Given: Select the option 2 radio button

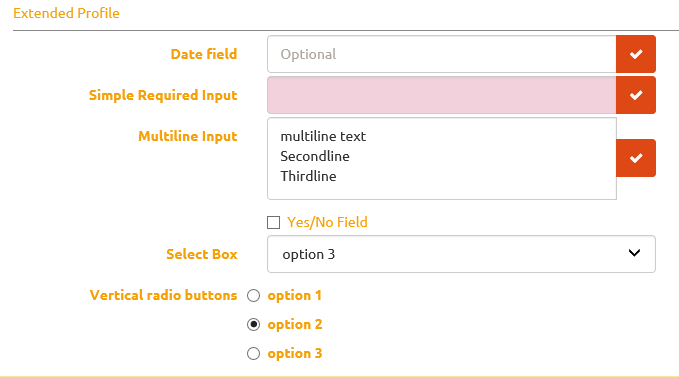Looking at the screenshot, I should [x=253, y=325].
